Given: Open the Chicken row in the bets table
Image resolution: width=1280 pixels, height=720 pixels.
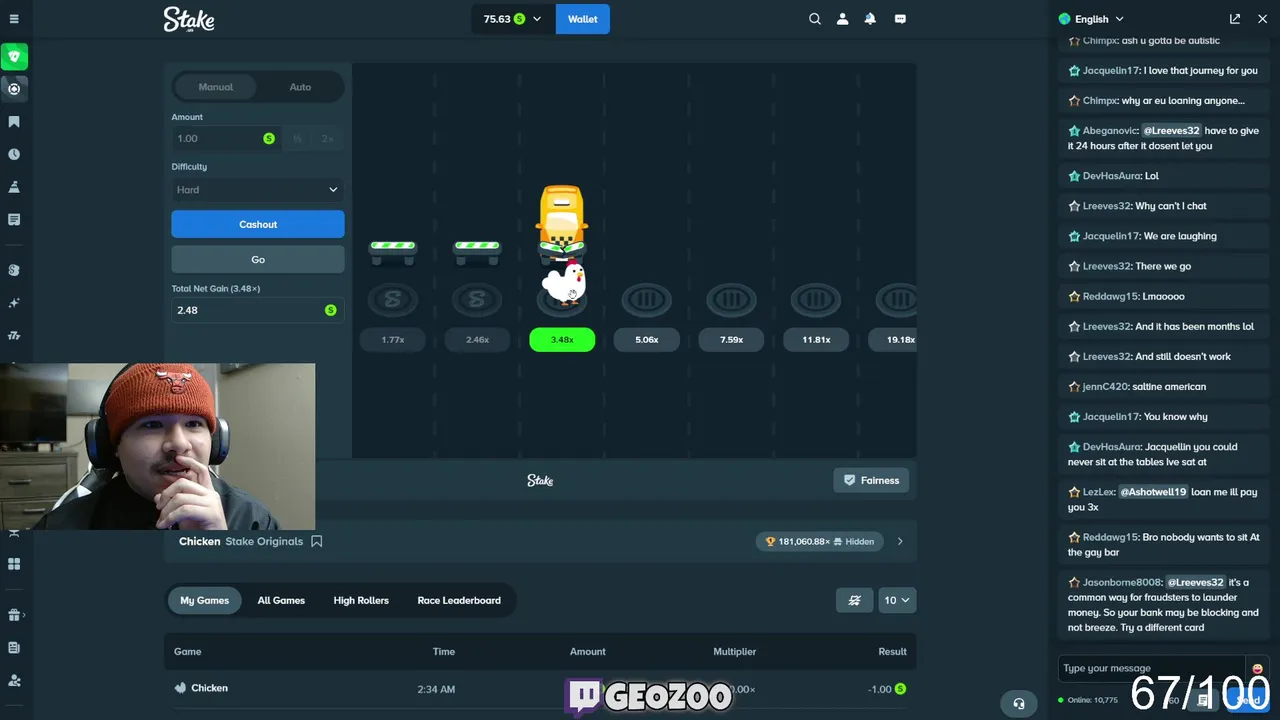Looking at the screenshot, I should (540, 688).
